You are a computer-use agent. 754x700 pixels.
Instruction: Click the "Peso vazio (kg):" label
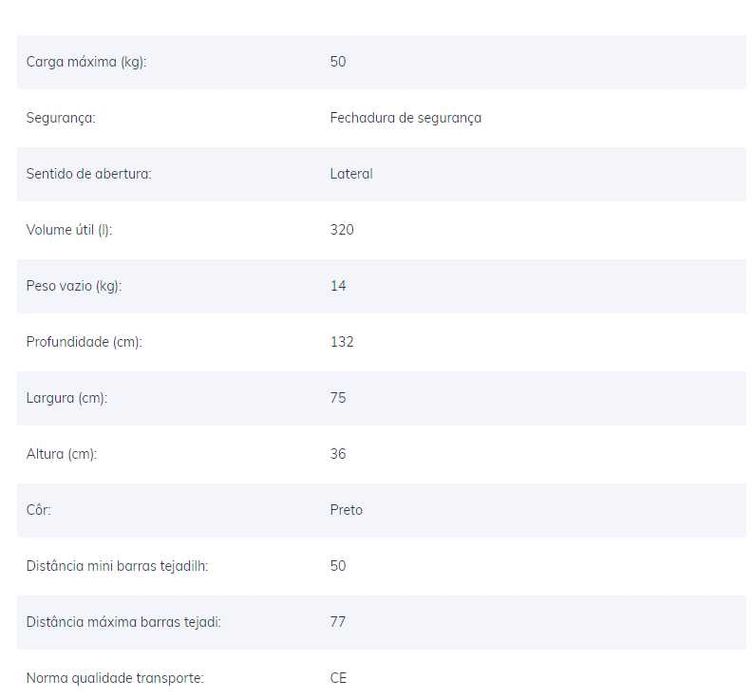[74, 286]
